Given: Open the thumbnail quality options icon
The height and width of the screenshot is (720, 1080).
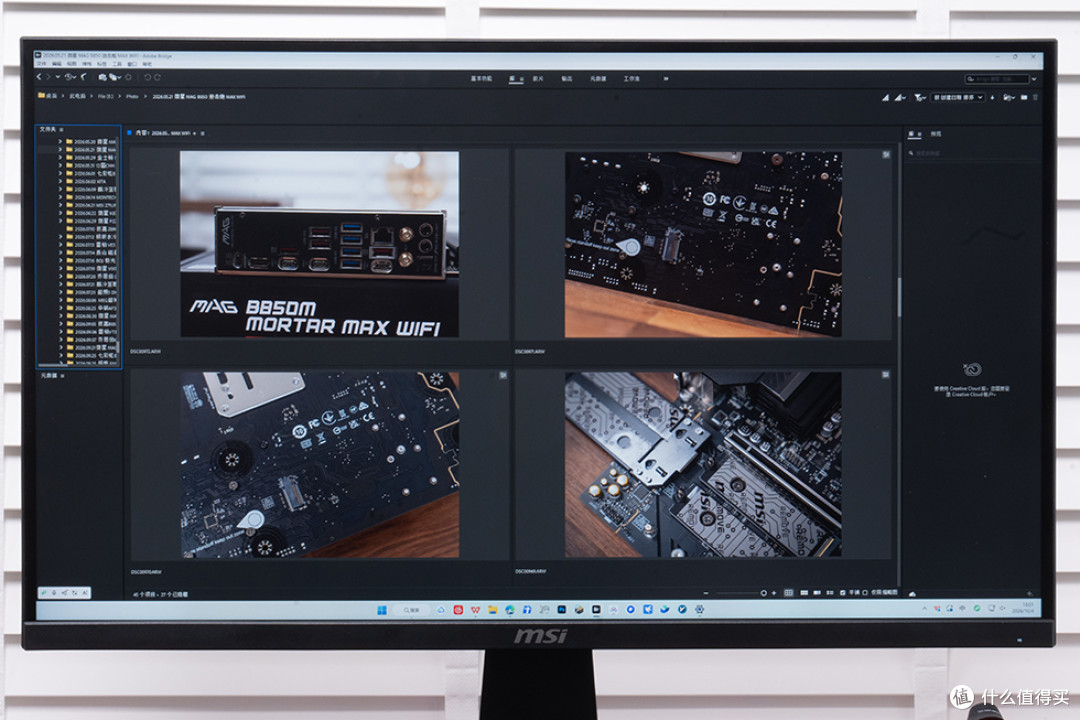Looking at the screenshot, I should 900,98.
